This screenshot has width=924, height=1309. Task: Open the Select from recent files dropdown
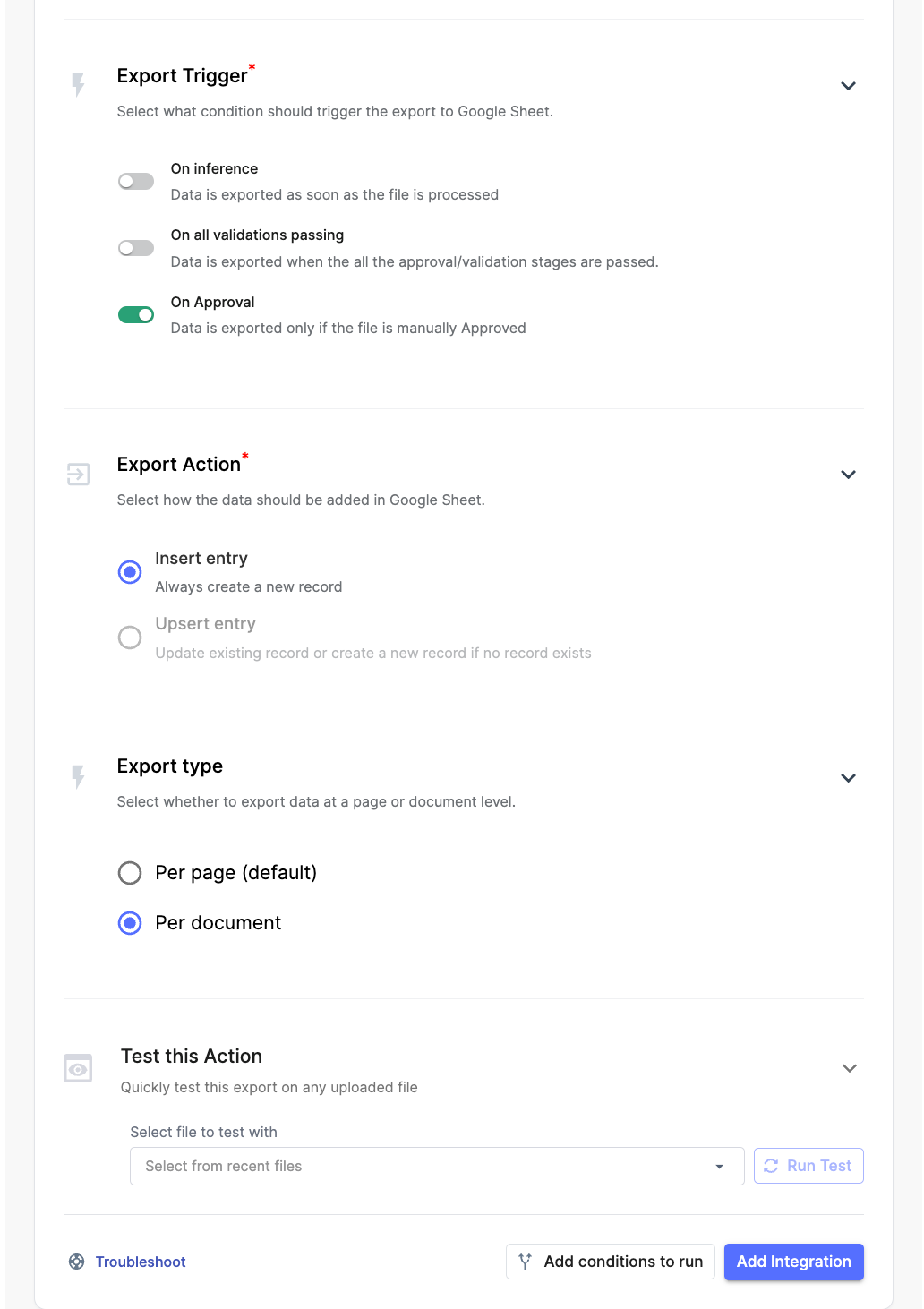coord(437,1166)
